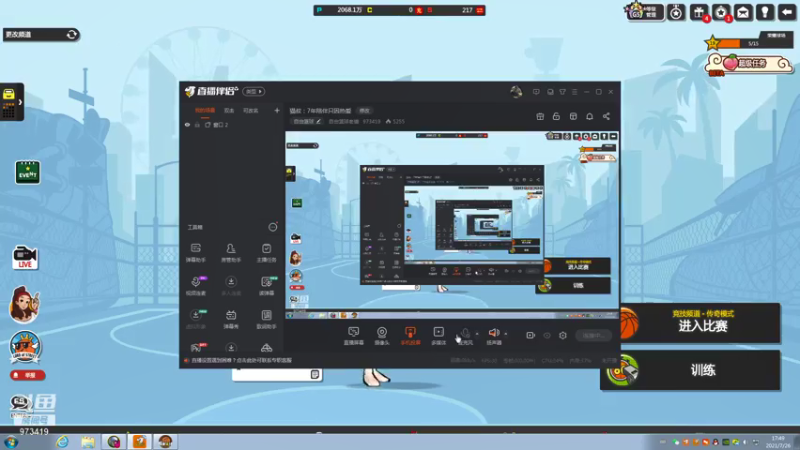Open the message icon in streaming title bar
800x450 pixels.
point(536,92)
